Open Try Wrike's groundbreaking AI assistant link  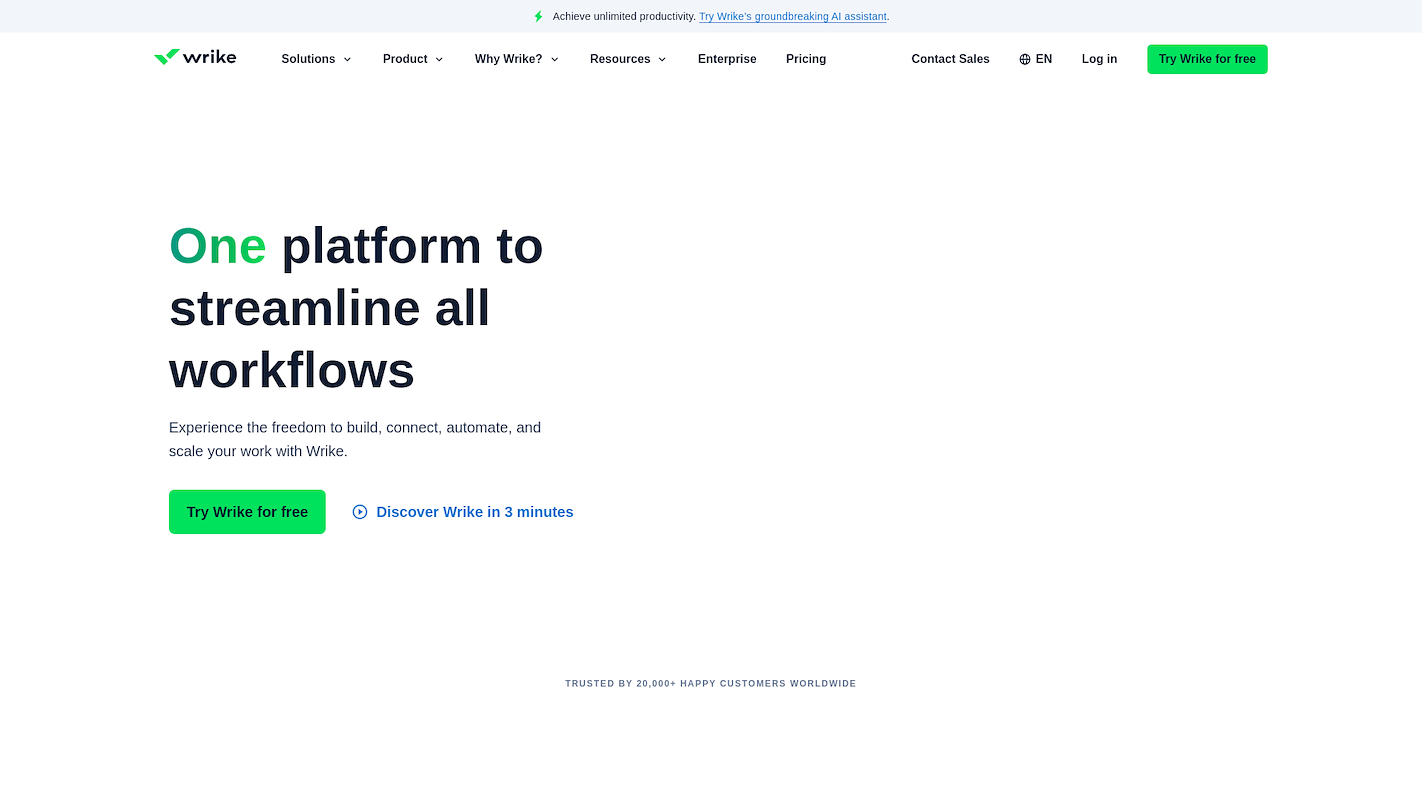click(x=793, y=17)
